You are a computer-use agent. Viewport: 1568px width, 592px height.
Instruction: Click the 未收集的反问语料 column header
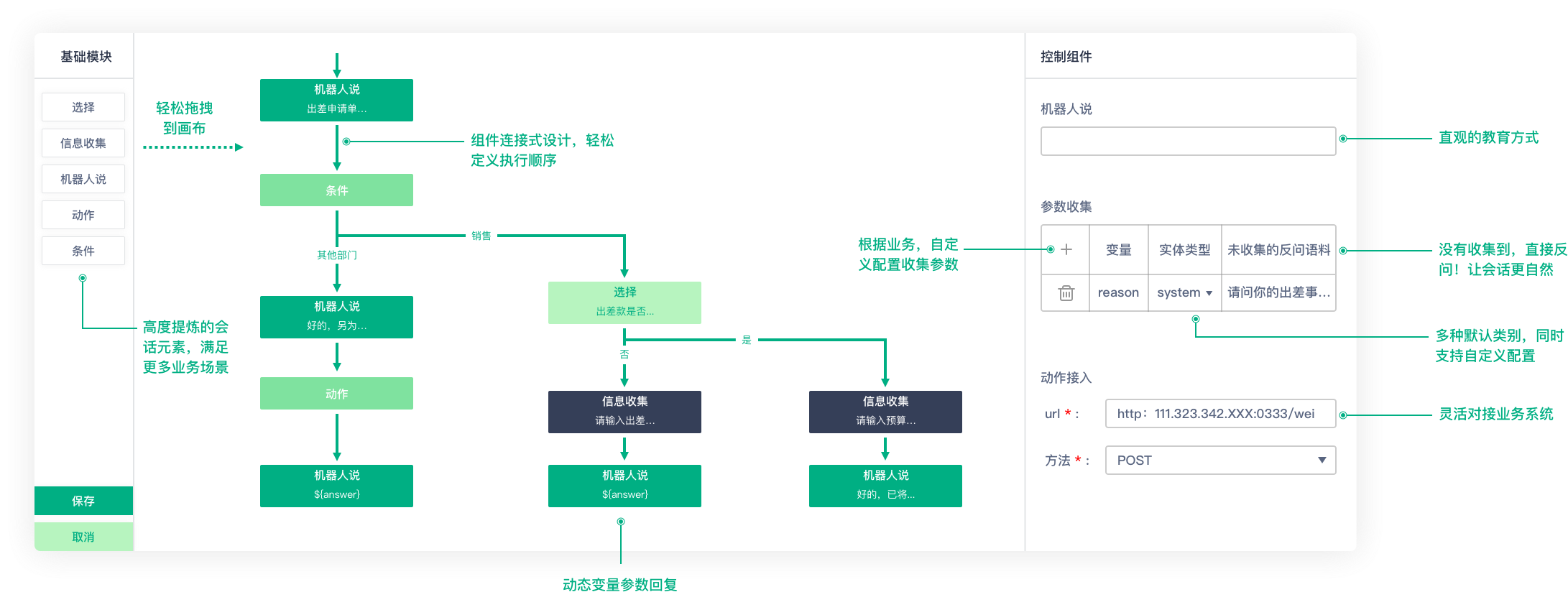pyautogui.click(x=1278, y=249)
